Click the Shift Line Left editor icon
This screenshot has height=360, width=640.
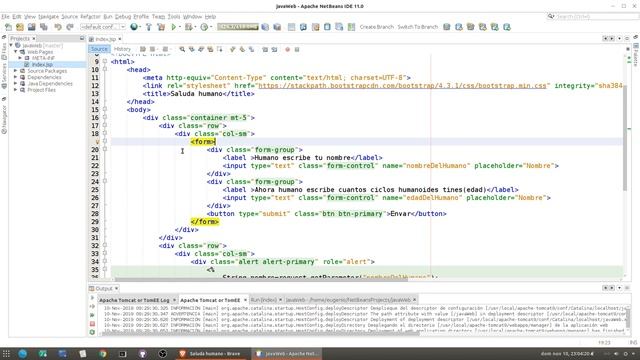pos(265,49)
